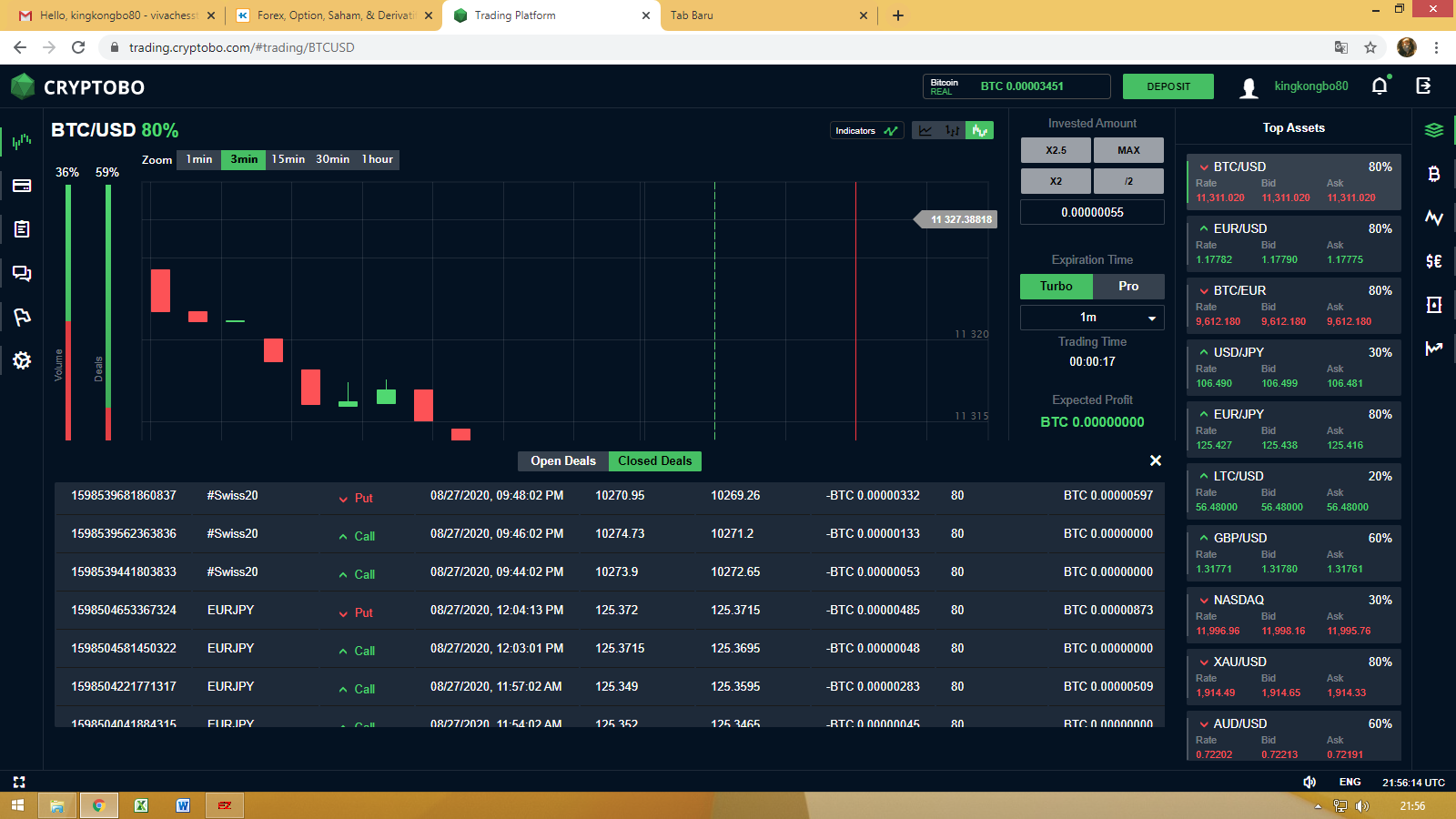Viewport: 1456px width, 819px height.
Task: Set chart zoom to 1hour
Action: (378, 159)
